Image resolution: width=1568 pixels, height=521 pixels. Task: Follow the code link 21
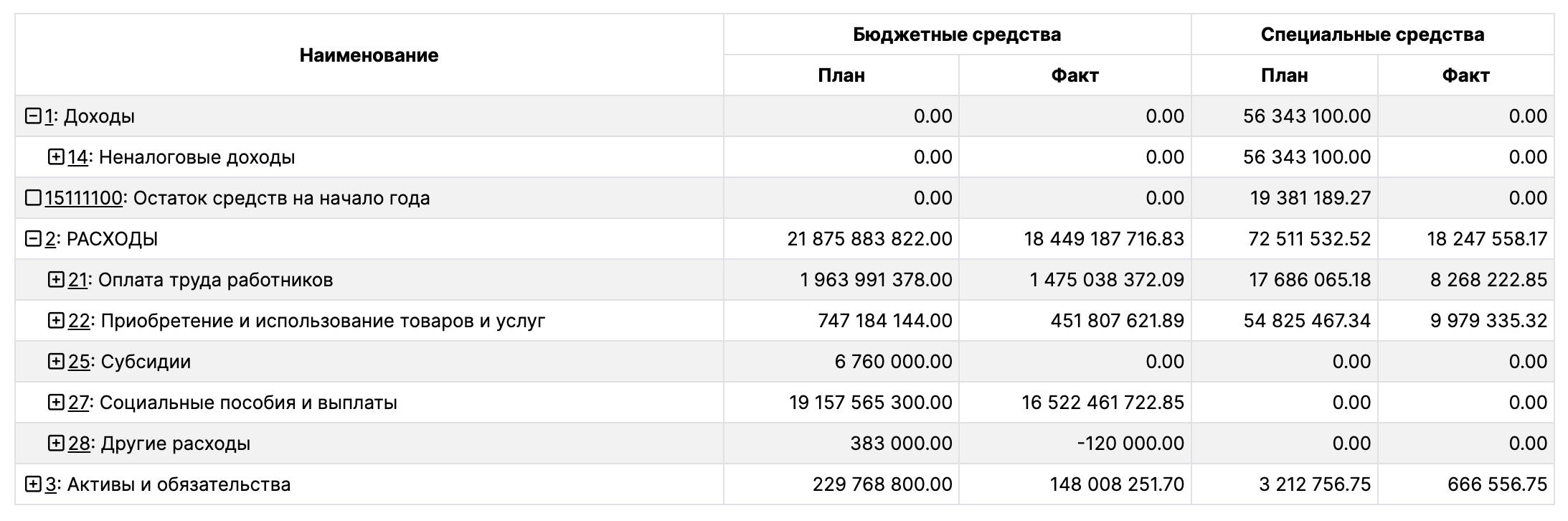coord(77,280)
